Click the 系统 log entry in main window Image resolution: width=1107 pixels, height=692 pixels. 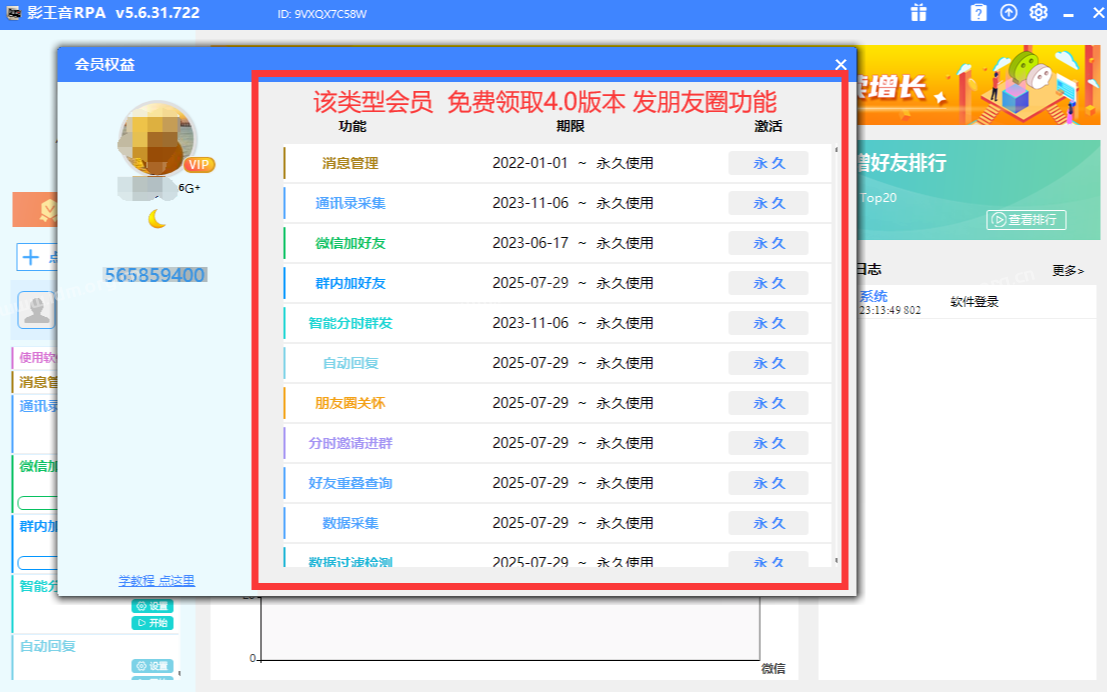point(873,296)
